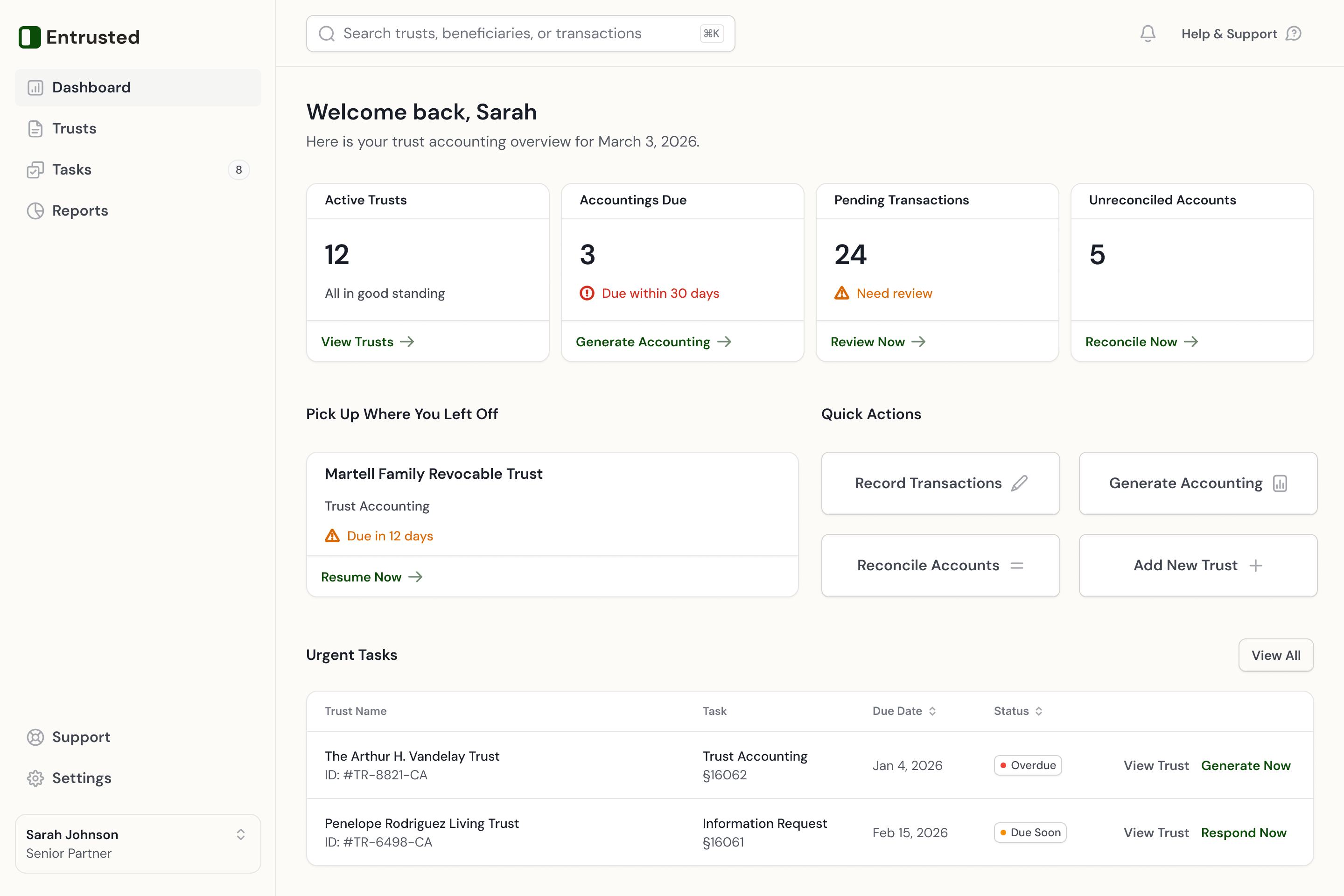The height and width of the screenshot is (896, 1344).
Task: Click Generate Now for Vandelay Trust
Action: pos(1246,766)
